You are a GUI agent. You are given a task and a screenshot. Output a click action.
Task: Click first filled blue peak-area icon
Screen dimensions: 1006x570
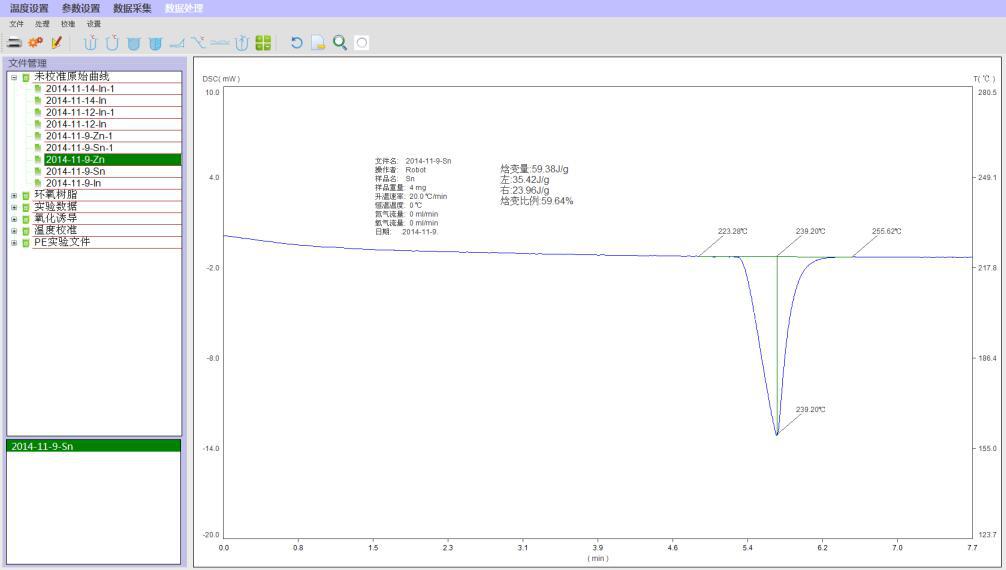click(x=133, y=43)
